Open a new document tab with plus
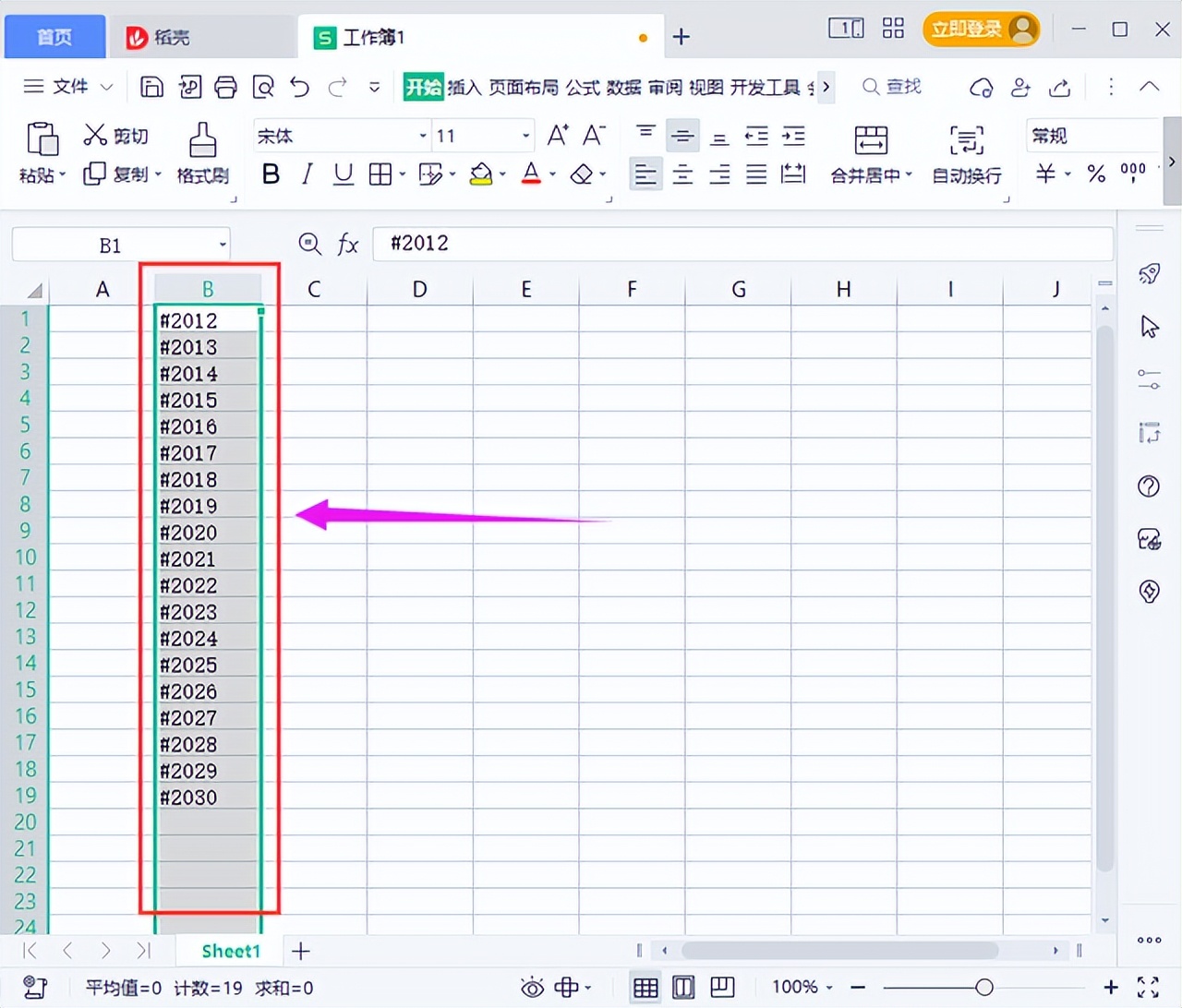 [x=681, y=37]
